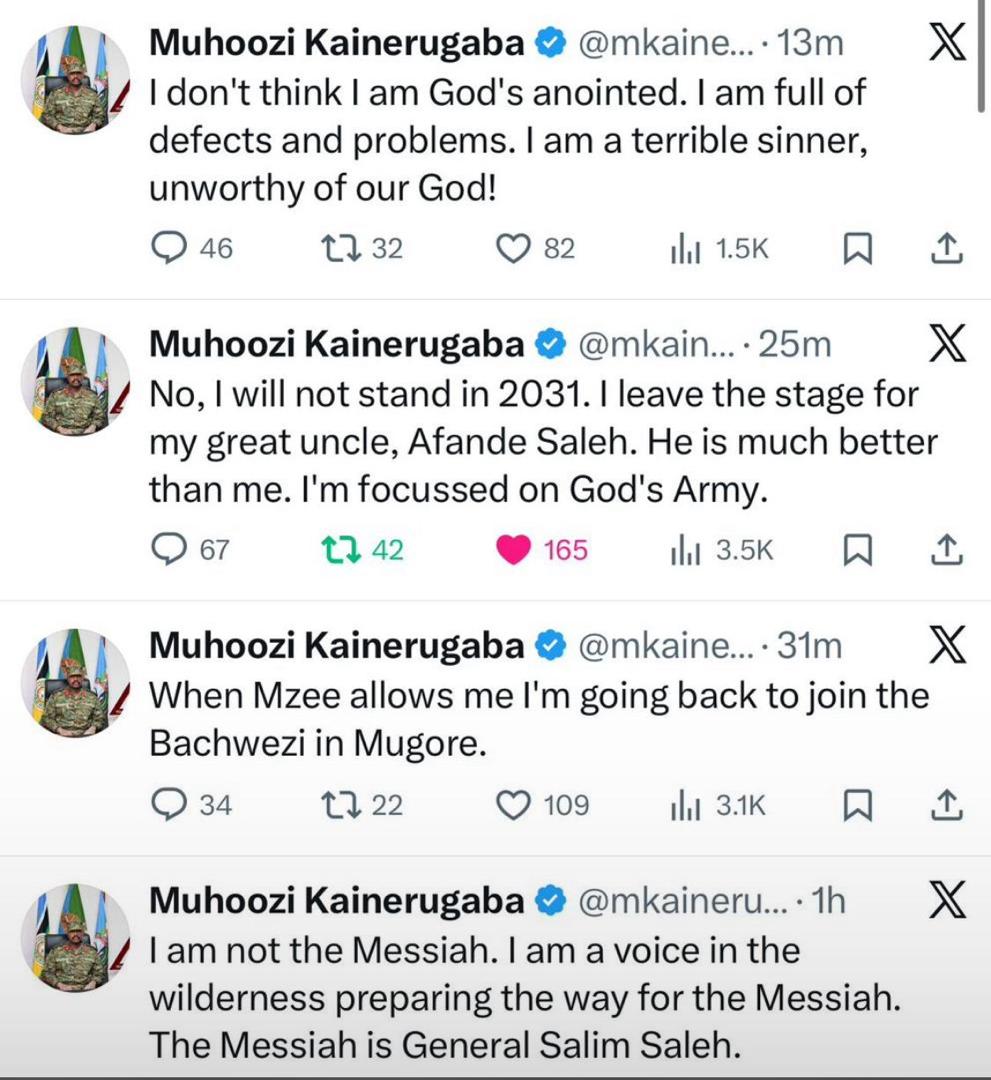The image size is (991, 1080).
Task: Open X menu on the 31m tweet
Action: [946, 647]
